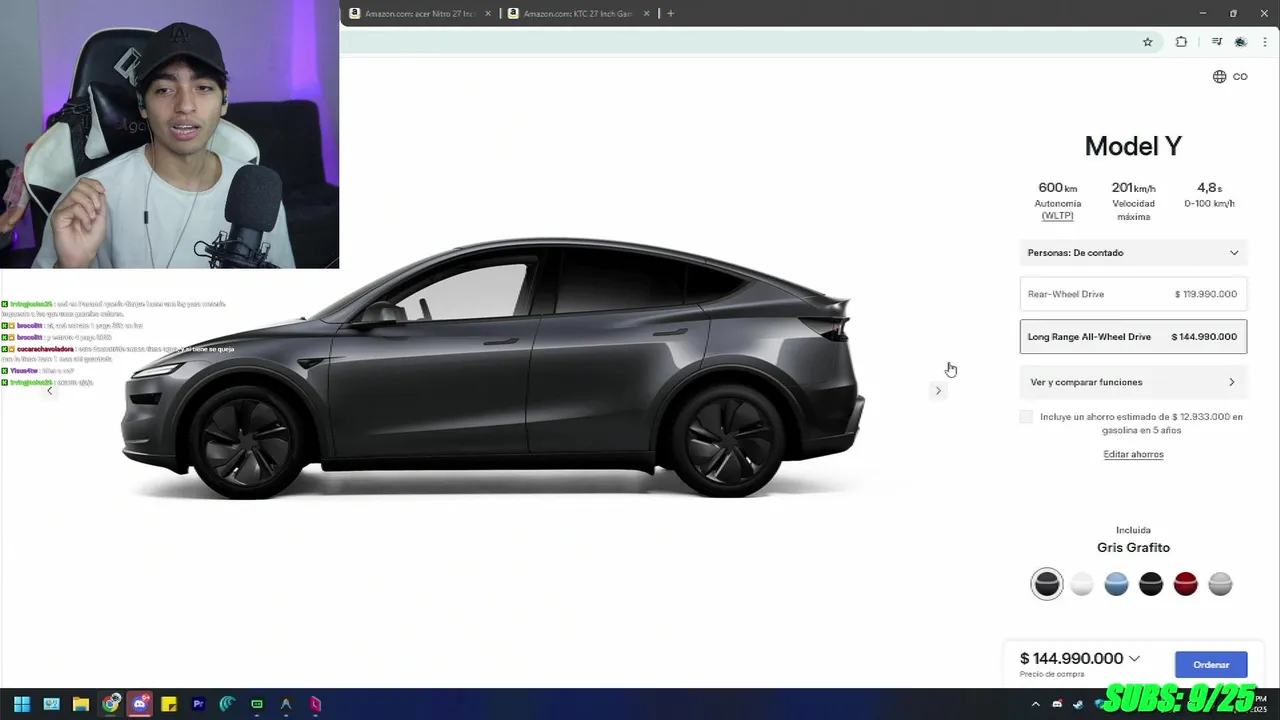Select Long Range All-Wheel Drive option
1280x720 pixels.
coord(1133,337)
